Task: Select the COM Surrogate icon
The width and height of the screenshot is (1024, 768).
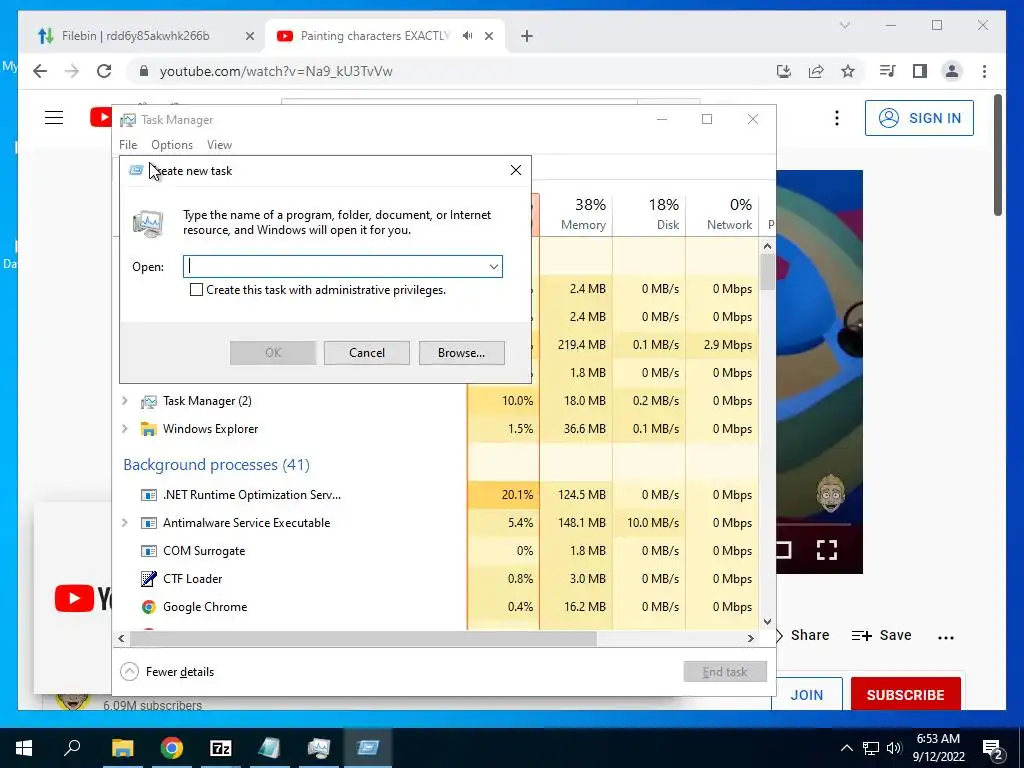Action: 149,551
